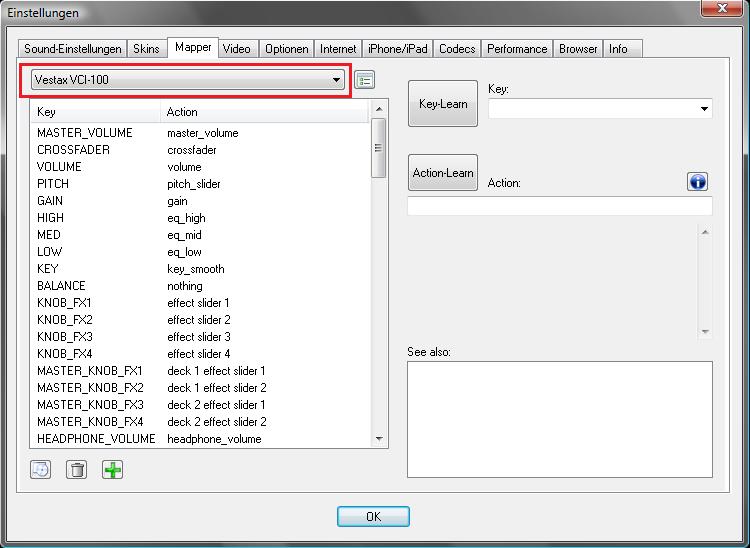
Task: Confirm settings with the OK button
Action: (373, 517)
